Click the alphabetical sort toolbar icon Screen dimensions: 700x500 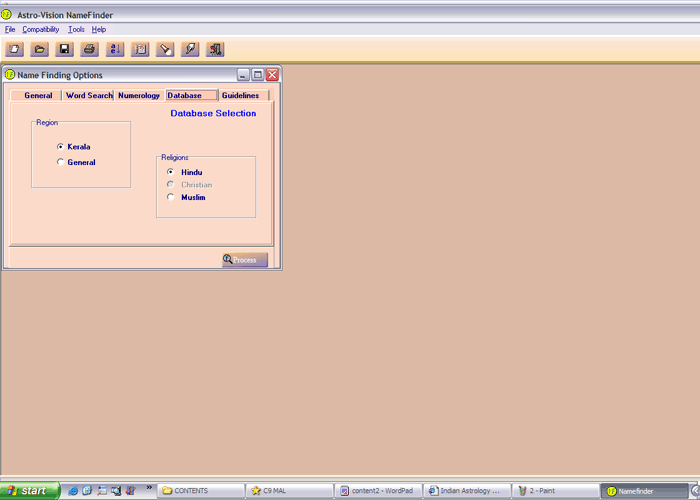[x=115, y=49]
